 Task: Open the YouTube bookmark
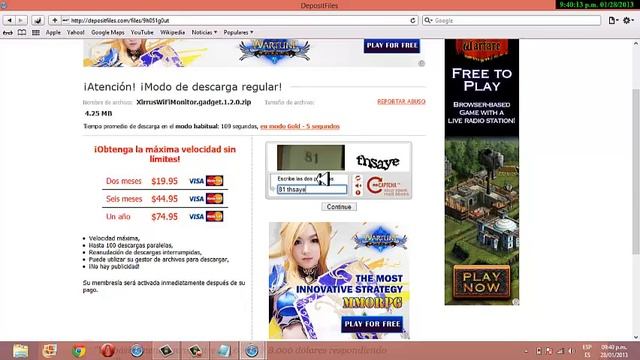pos(142,32)
